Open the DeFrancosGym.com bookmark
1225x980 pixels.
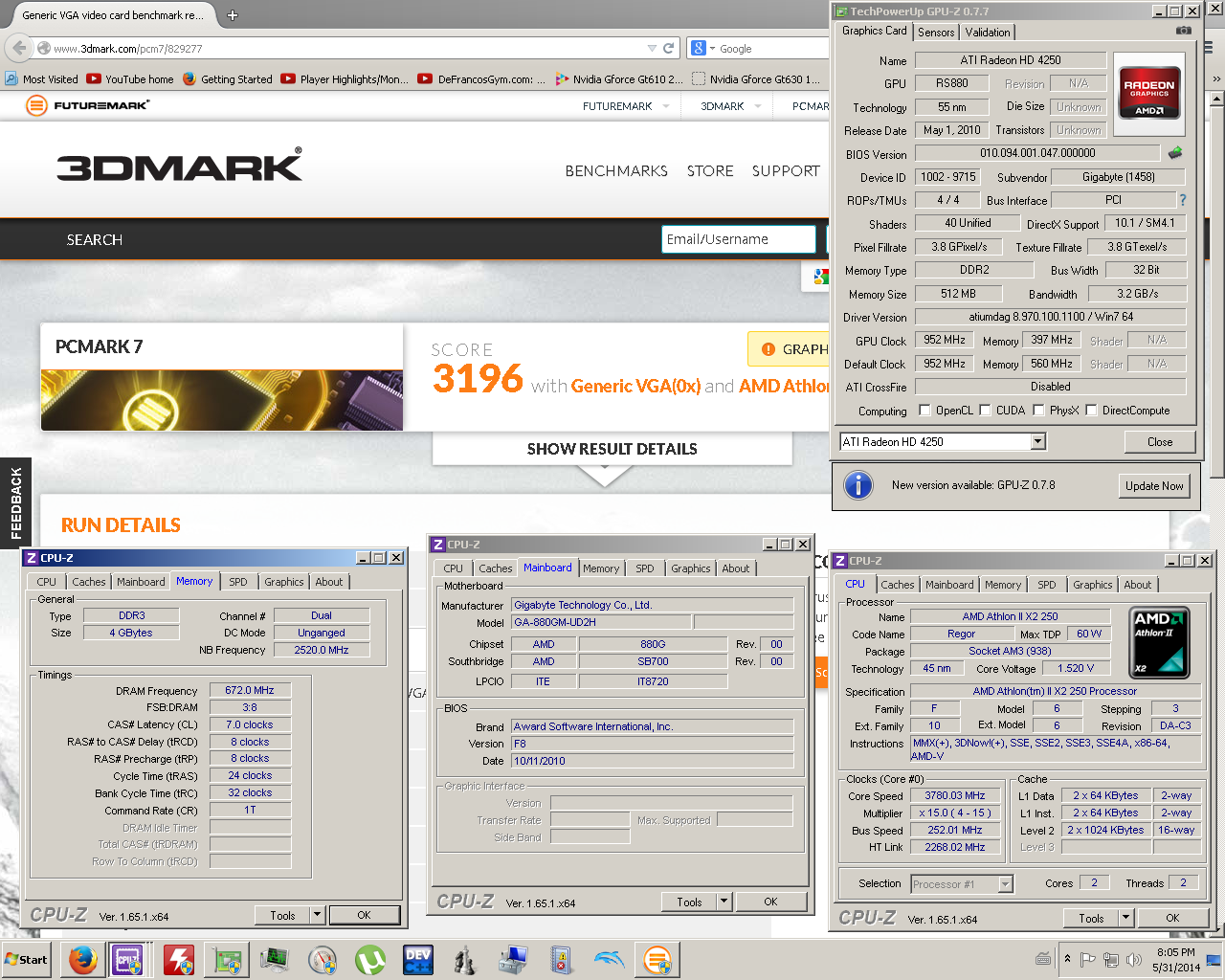pos(481,79)
